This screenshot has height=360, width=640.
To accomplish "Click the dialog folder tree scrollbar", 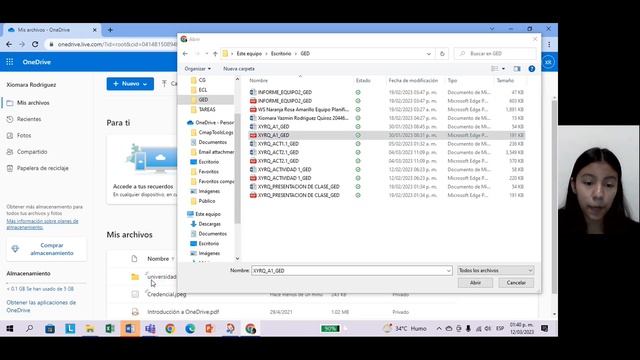I will (237, 169).
